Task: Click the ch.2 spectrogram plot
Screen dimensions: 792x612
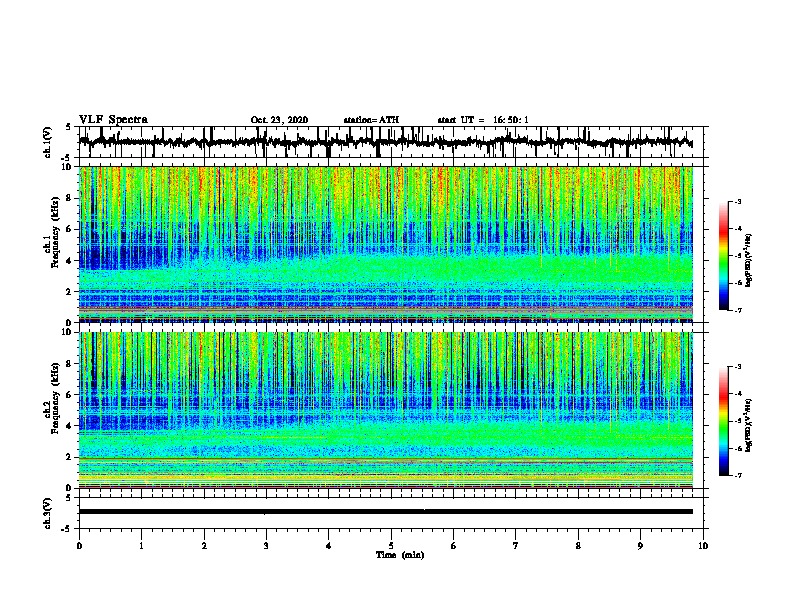Action: pos(385,410)
